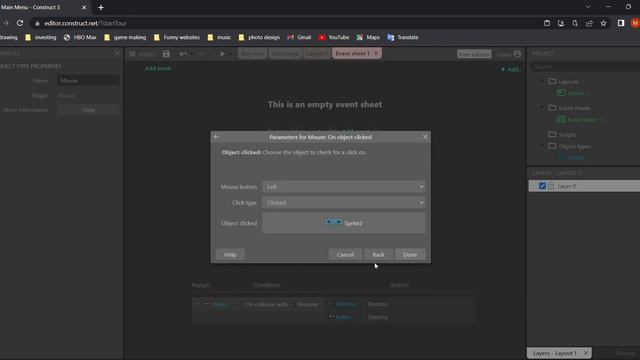
Task: Collapse the Object types folder
Action: tap(542, 146)
